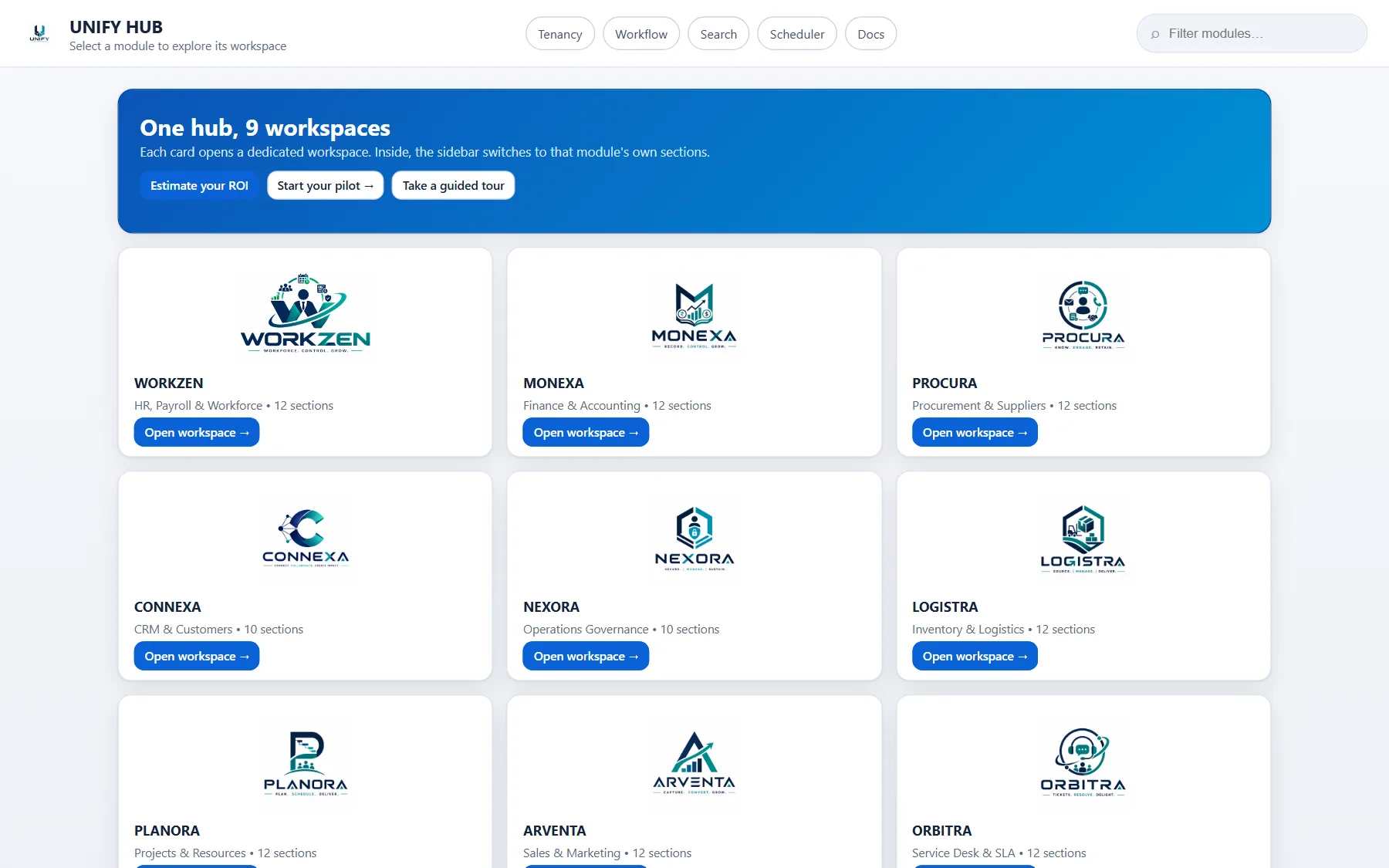
Task: Open the Scheduler nav item
Action: coord(797,34)
